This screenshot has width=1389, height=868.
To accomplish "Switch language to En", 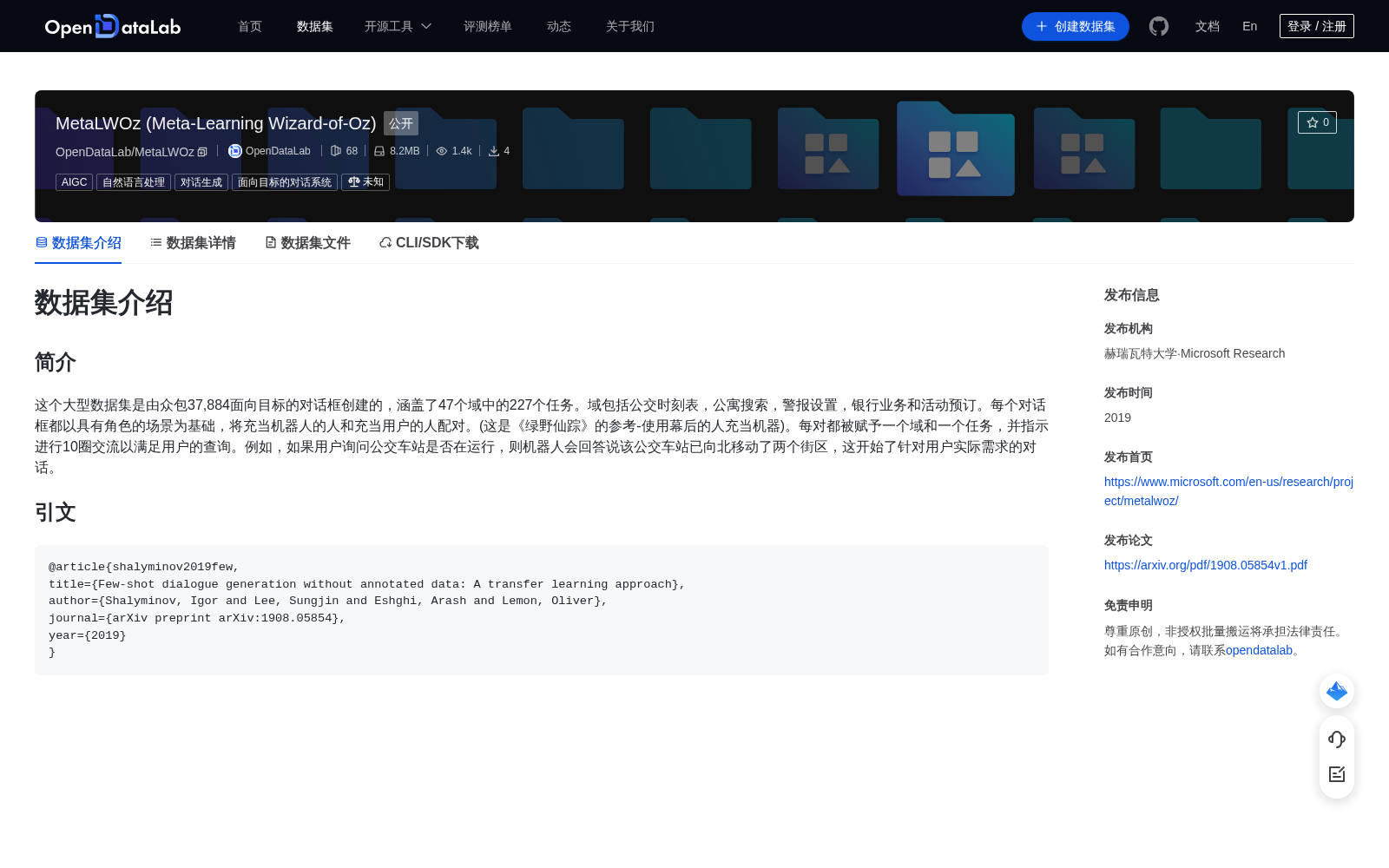I will click(x=1250, y=26).
